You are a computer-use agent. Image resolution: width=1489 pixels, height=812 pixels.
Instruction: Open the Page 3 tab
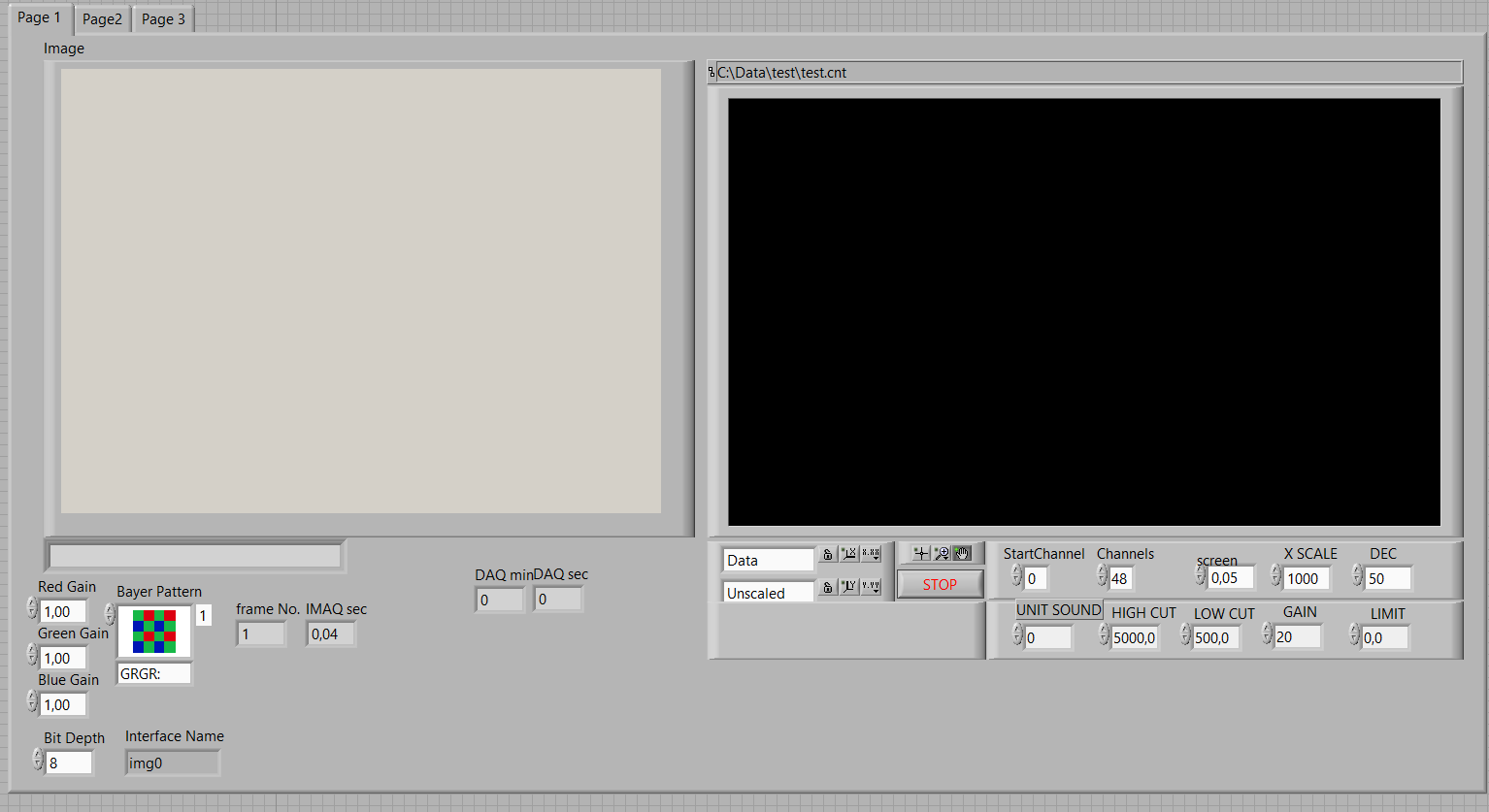coord(163,19)
